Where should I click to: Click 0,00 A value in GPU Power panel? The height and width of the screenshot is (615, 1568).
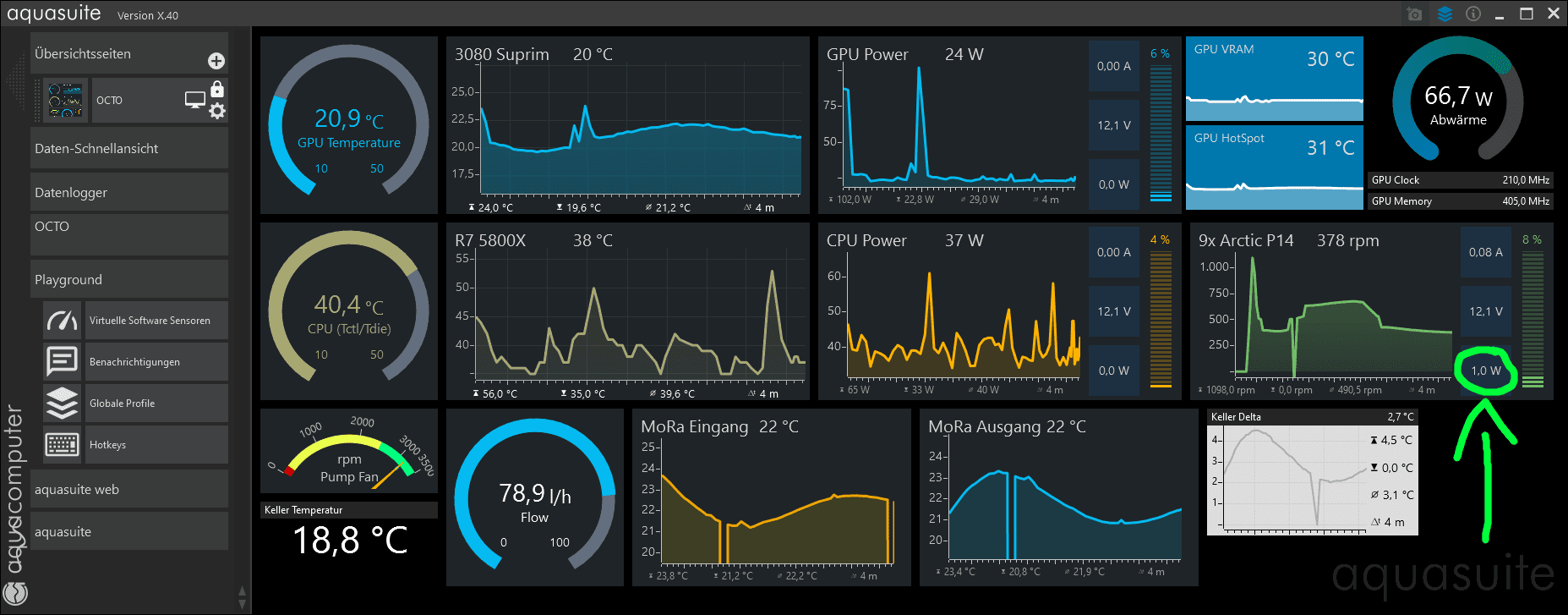1114,66
